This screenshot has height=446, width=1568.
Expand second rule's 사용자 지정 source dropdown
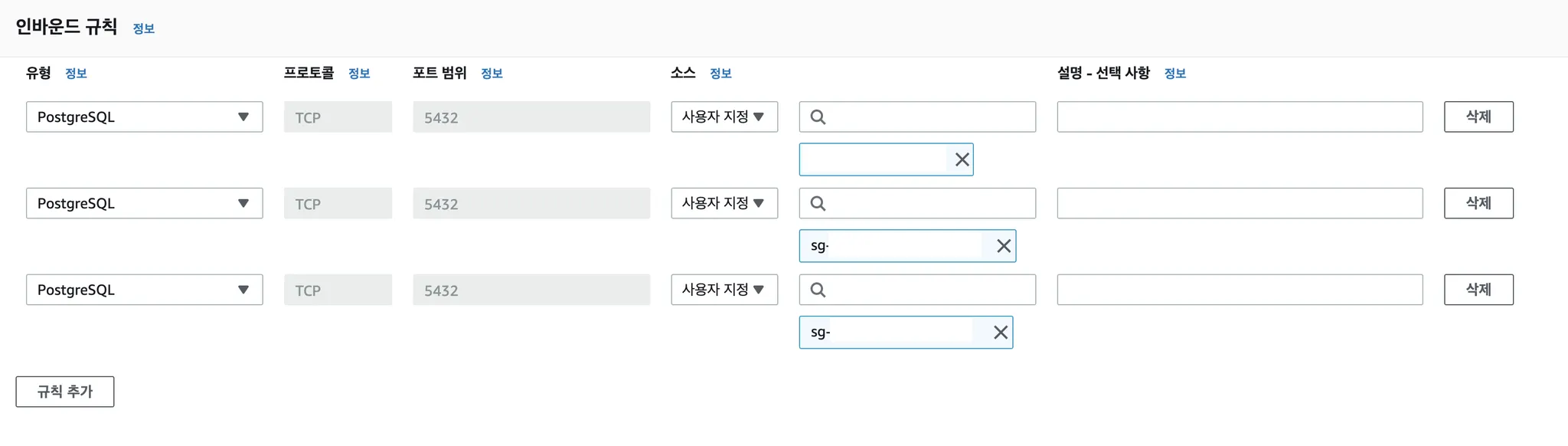pos(724,204)
